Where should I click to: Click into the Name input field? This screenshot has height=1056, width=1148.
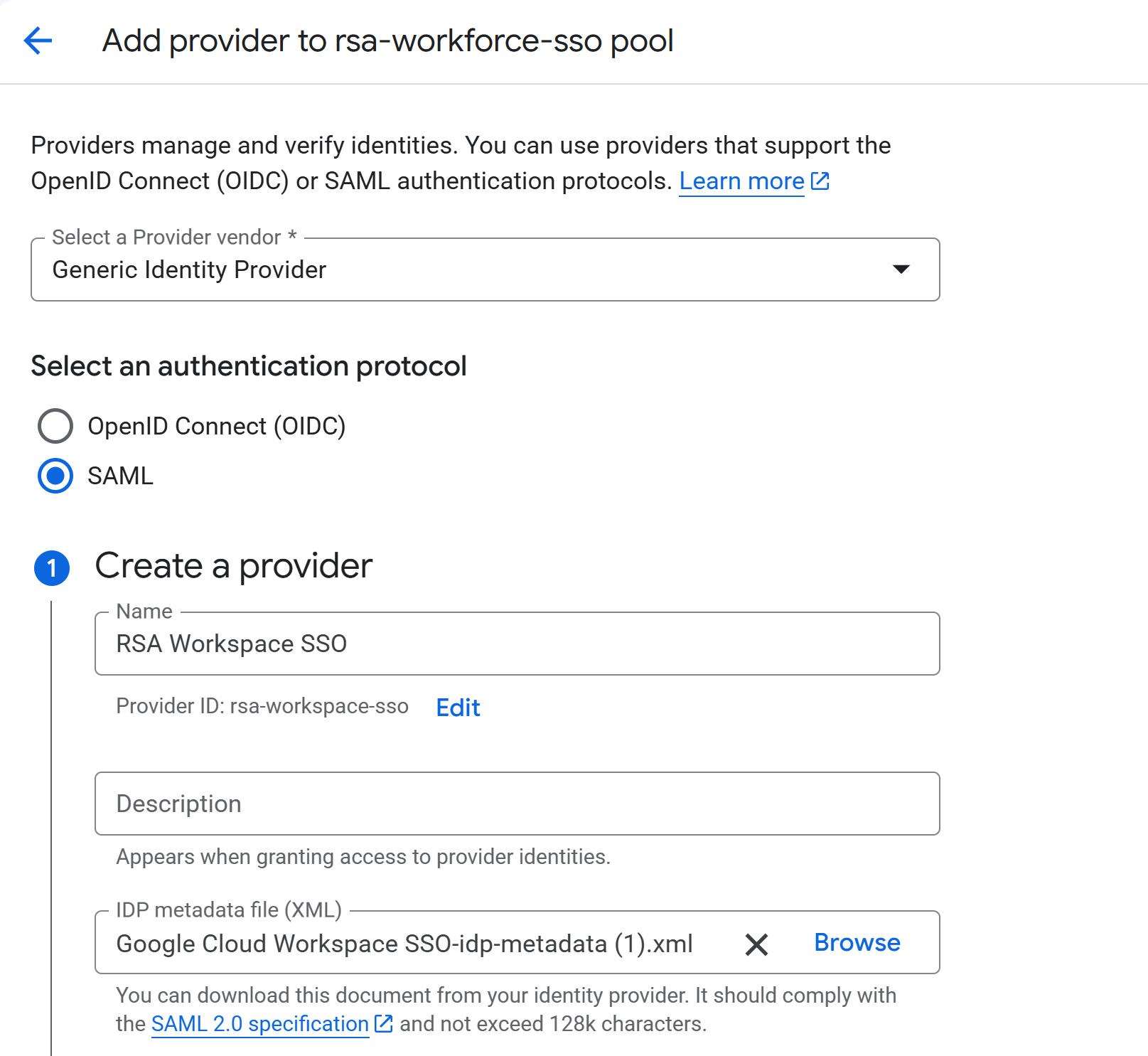click(x=517, y=644)
